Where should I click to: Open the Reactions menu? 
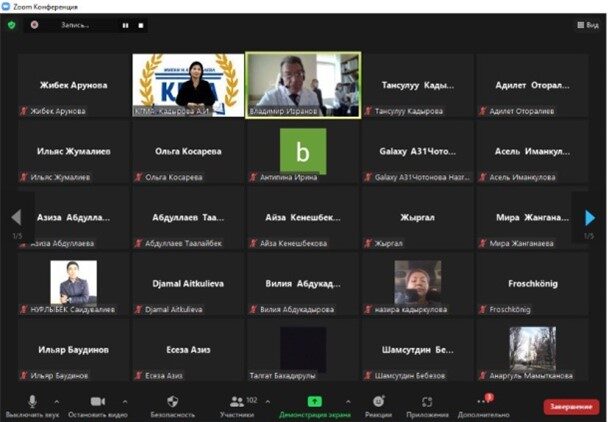[378, 402]
